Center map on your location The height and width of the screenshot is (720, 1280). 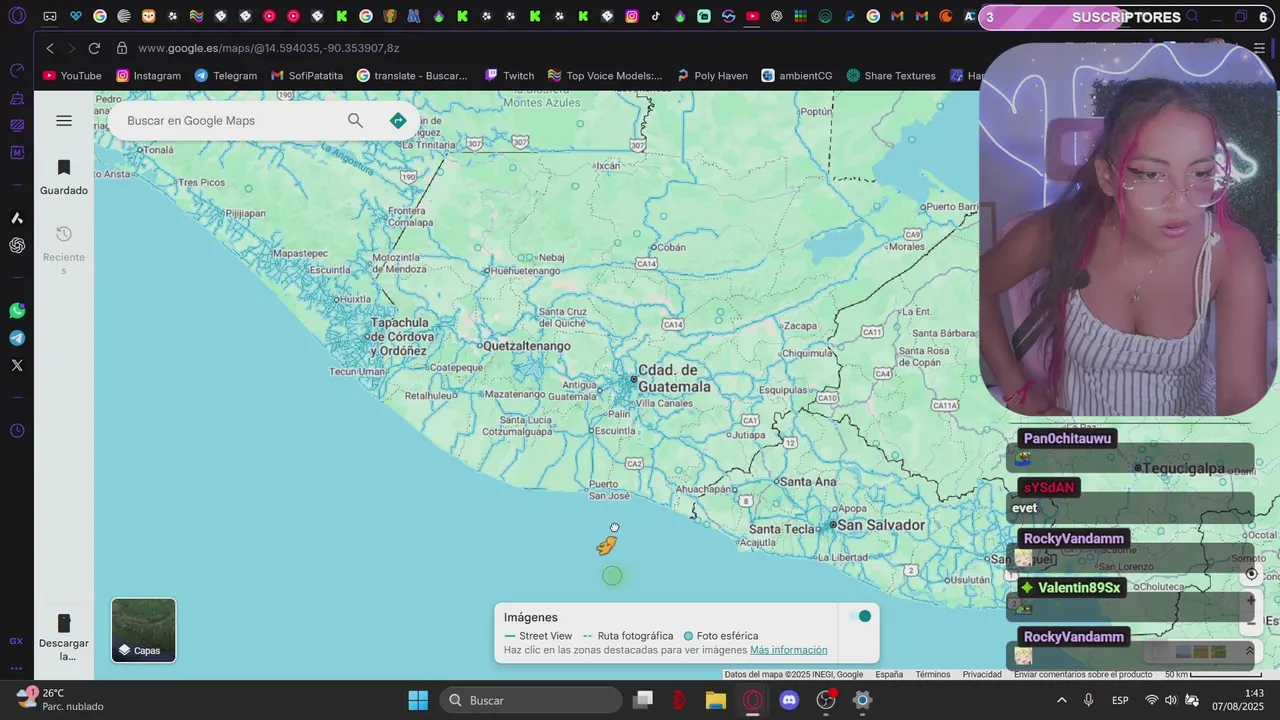tap(1251, 574)
